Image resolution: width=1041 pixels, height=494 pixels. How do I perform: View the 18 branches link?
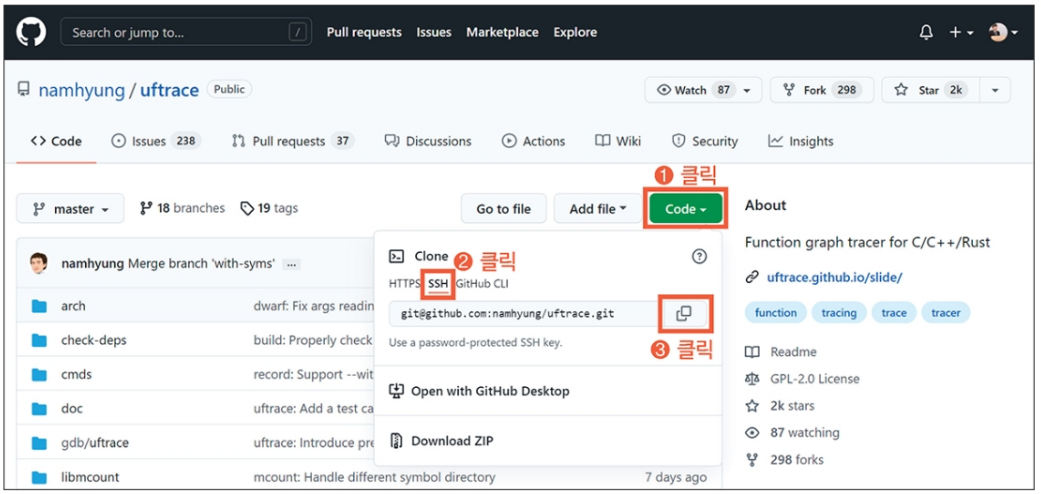[182, 208]
